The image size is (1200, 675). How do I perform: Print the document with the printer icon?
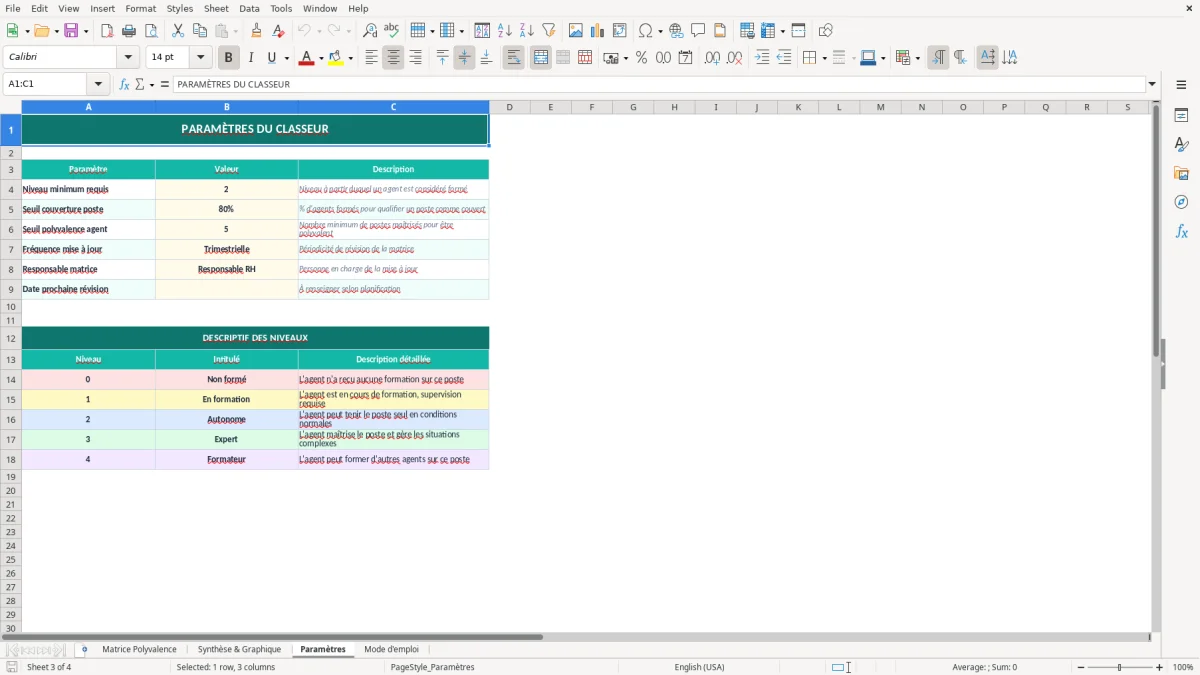[x=128, y=31]
